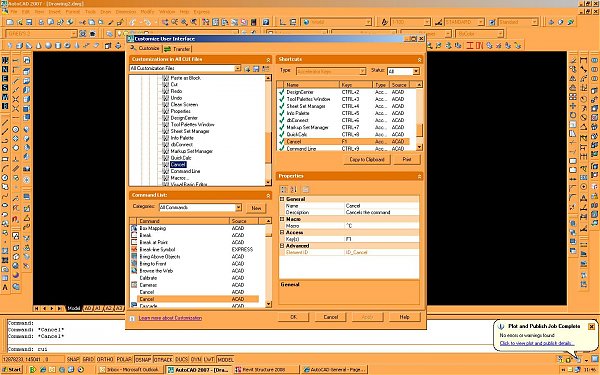Click the New drawing icon in AutoCAD toolbar

tap(10, 22)
